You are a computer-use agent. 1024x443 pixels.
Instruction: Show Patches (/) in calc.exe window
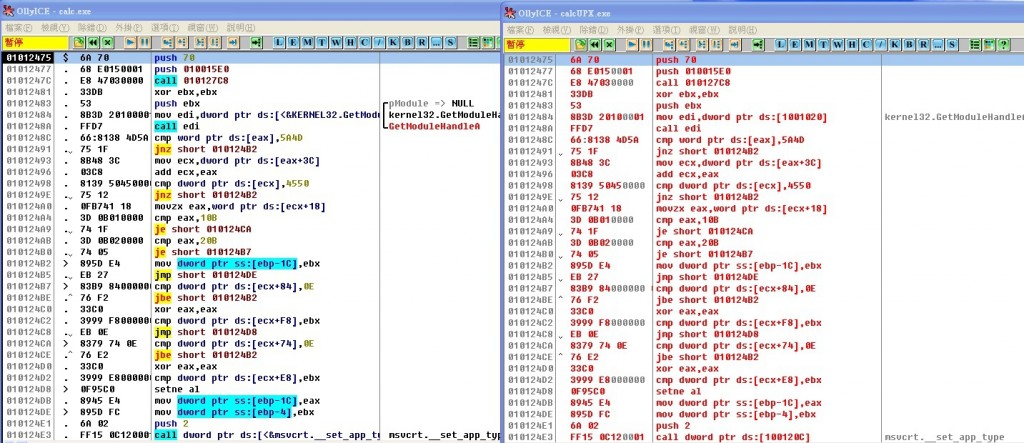pos(379,42)
